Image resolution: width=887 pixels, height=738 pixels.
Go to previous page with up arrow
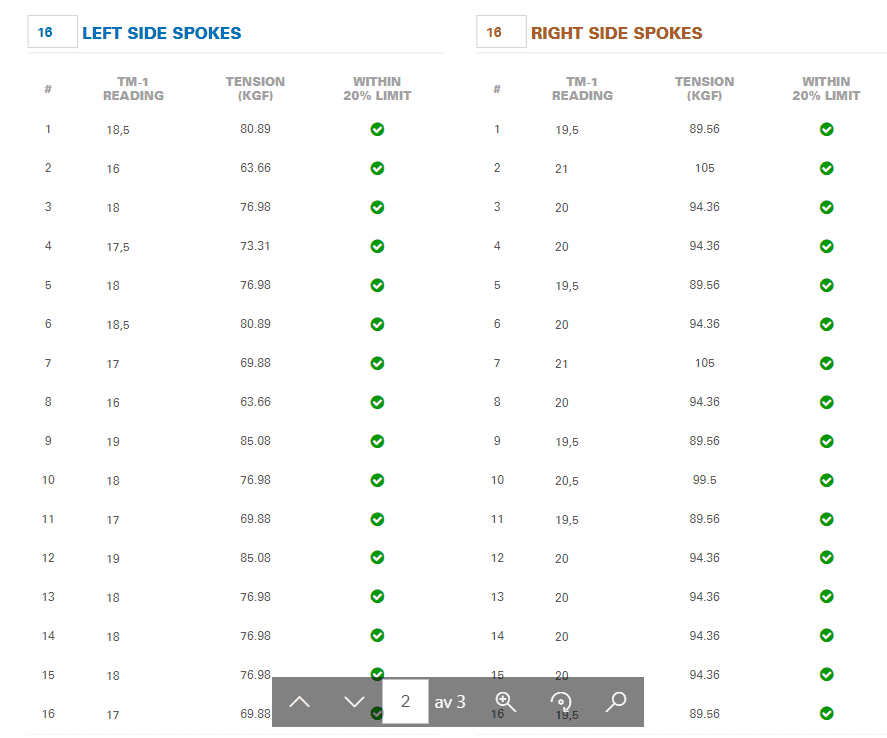tap(299, 702)
